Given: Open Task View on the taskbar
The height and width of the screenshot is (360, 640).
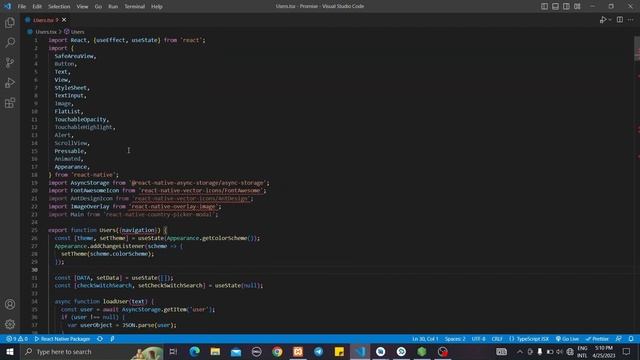Looking at the screenshot, I should coord(173,351).
